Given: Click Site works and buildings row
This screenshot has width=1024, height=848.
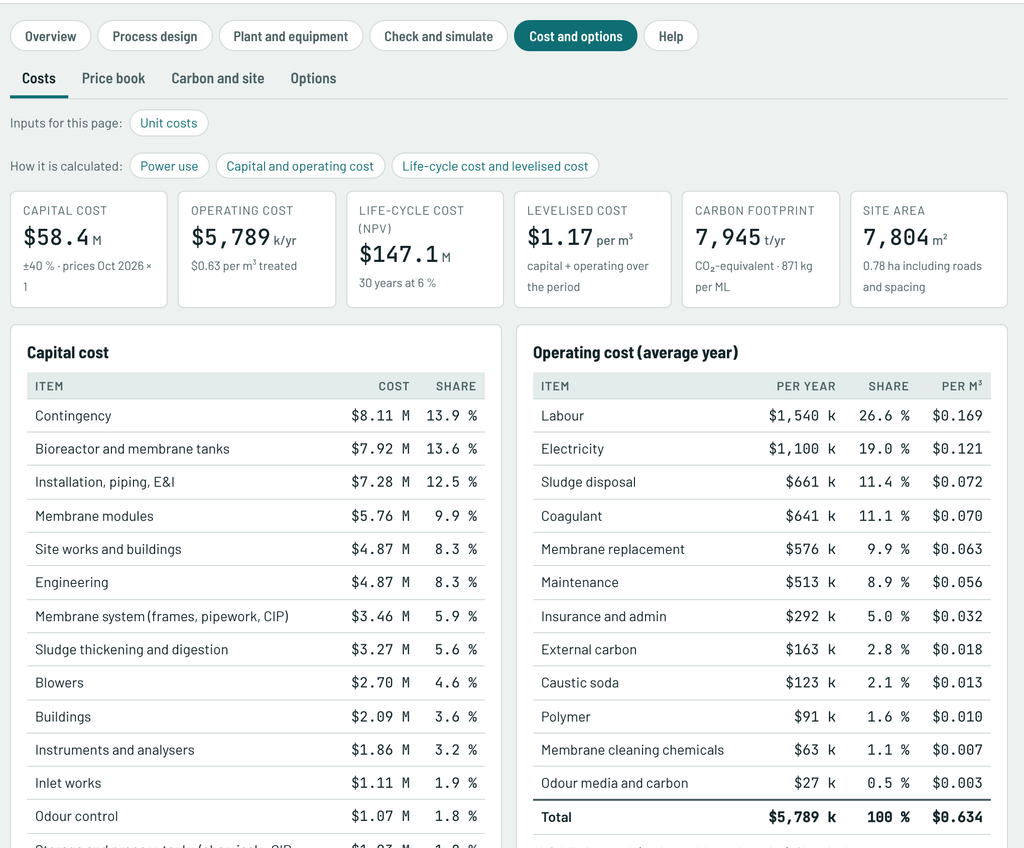Looking at the screenshot, I should pyautogui.click(x=256, y=549).
